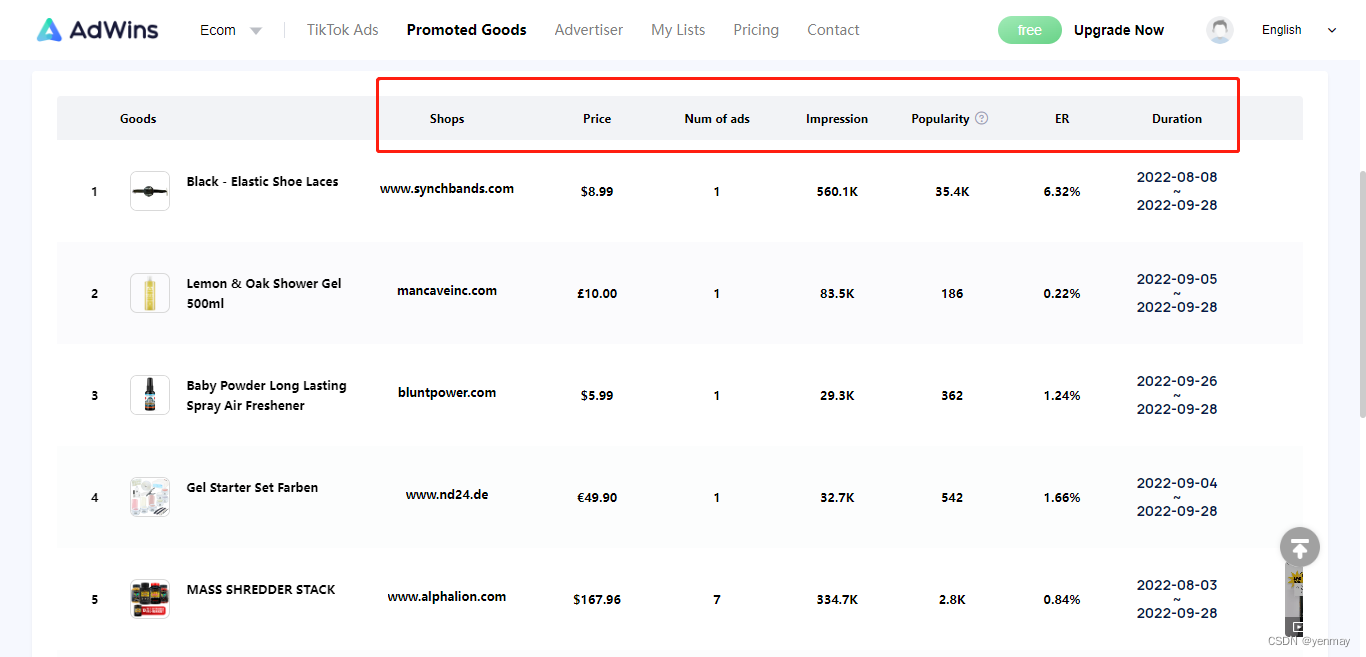1366x657 pixels.
Task: Click price $167.96
Action: coord(597,600)
